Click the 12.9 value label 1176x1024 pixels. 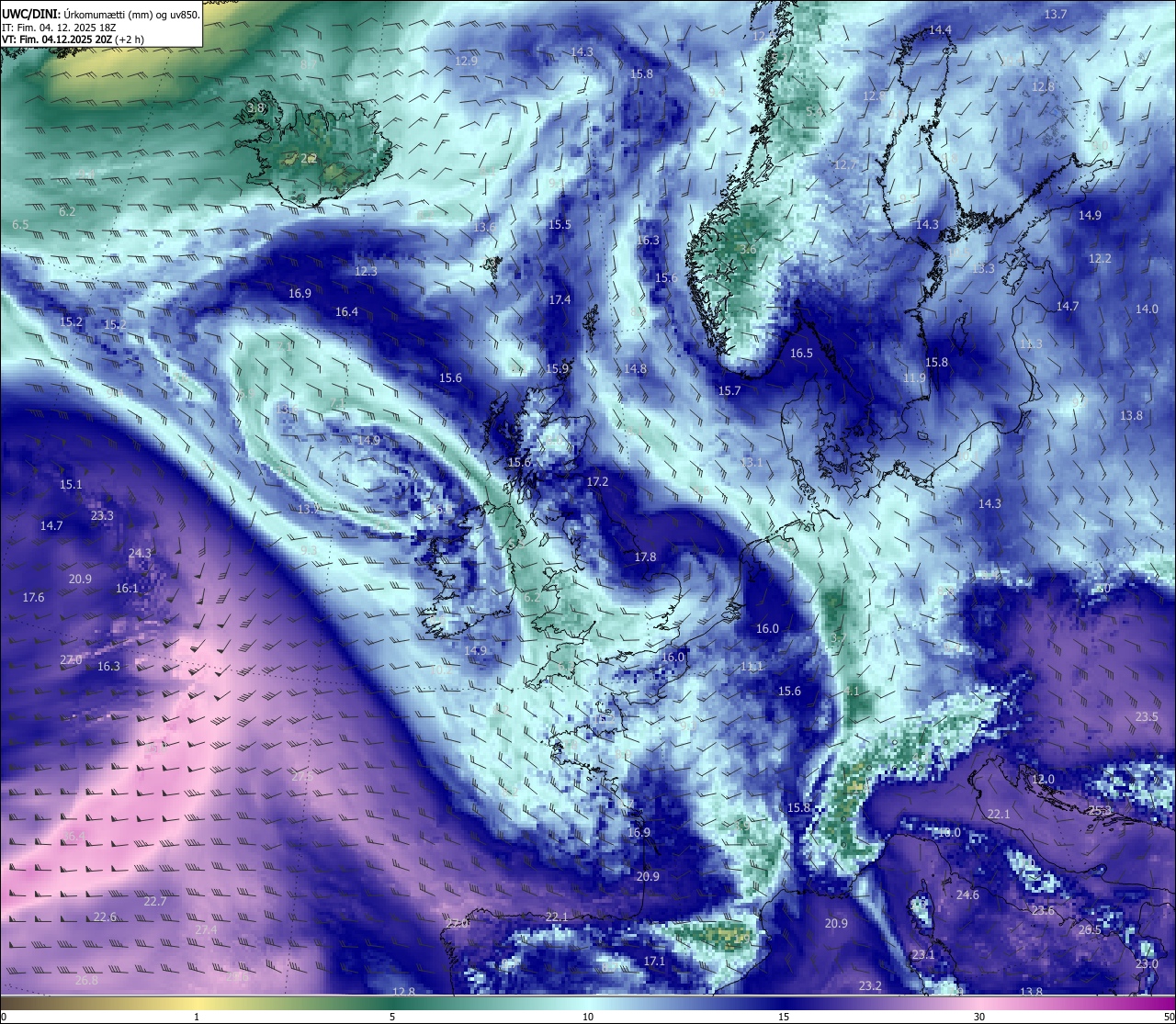[x=467, y=62]
